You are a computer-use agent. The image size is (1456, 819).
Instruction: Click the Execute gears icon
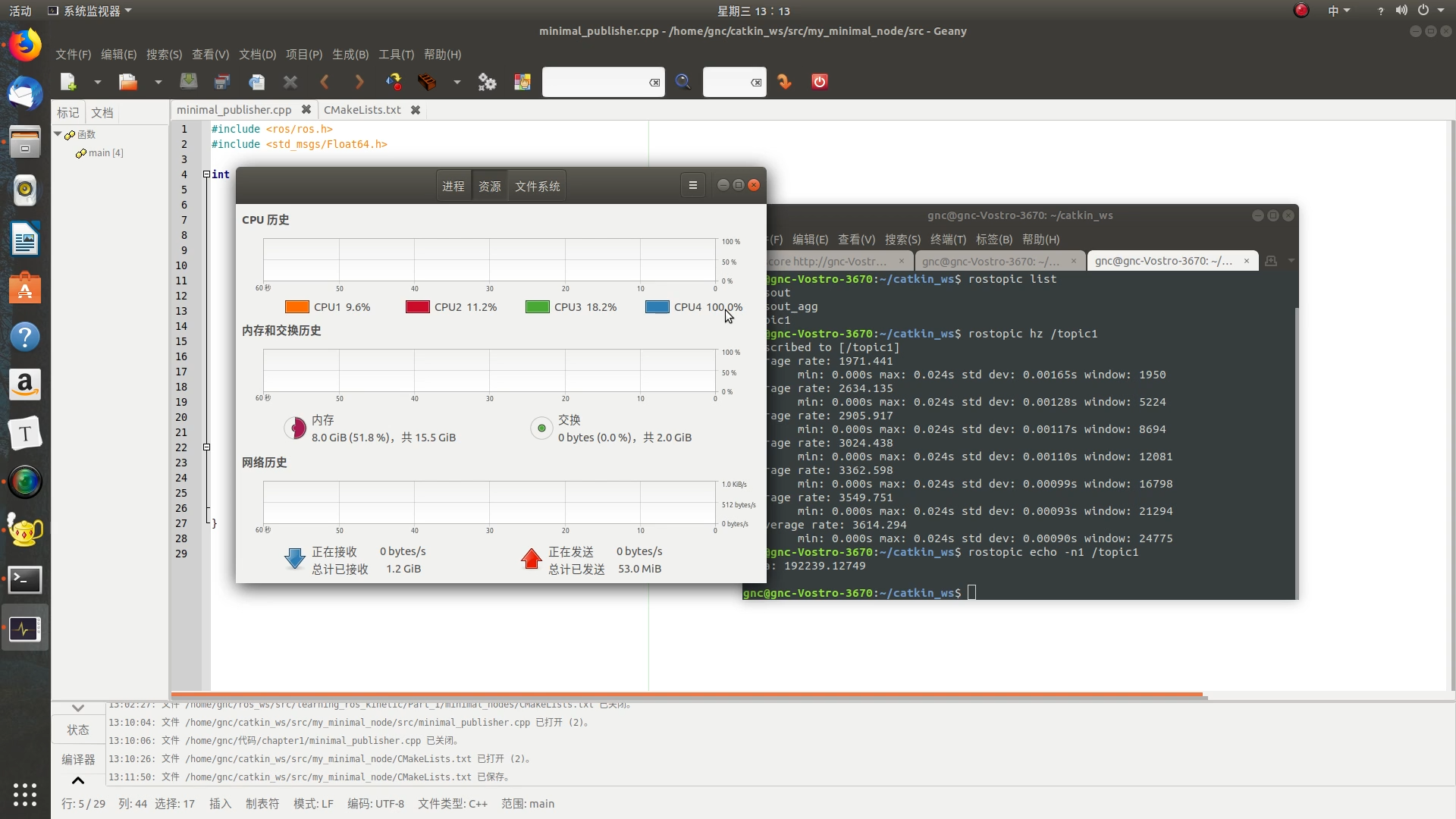click(487, 82)
